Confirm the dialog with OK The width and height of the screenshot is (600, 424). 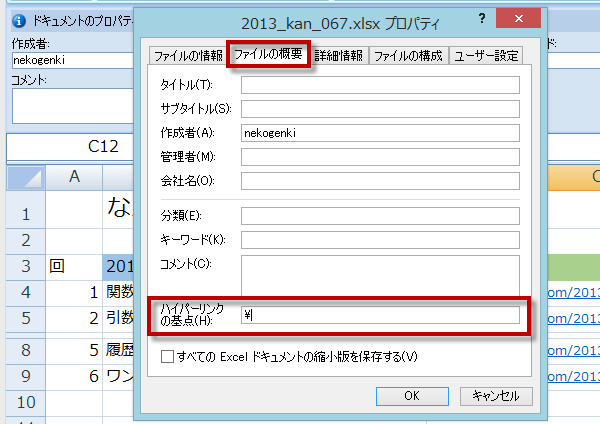tap(412, 396)
